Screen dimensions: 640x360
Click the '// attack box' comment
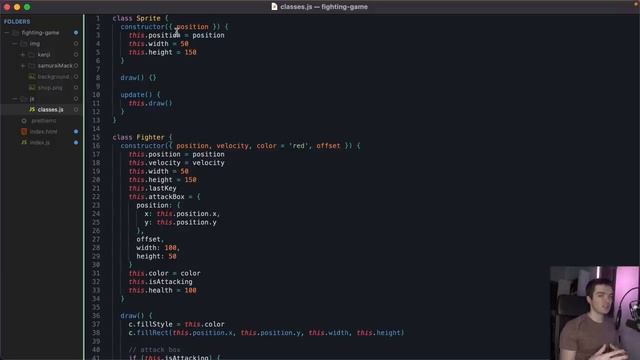[154, 350]
